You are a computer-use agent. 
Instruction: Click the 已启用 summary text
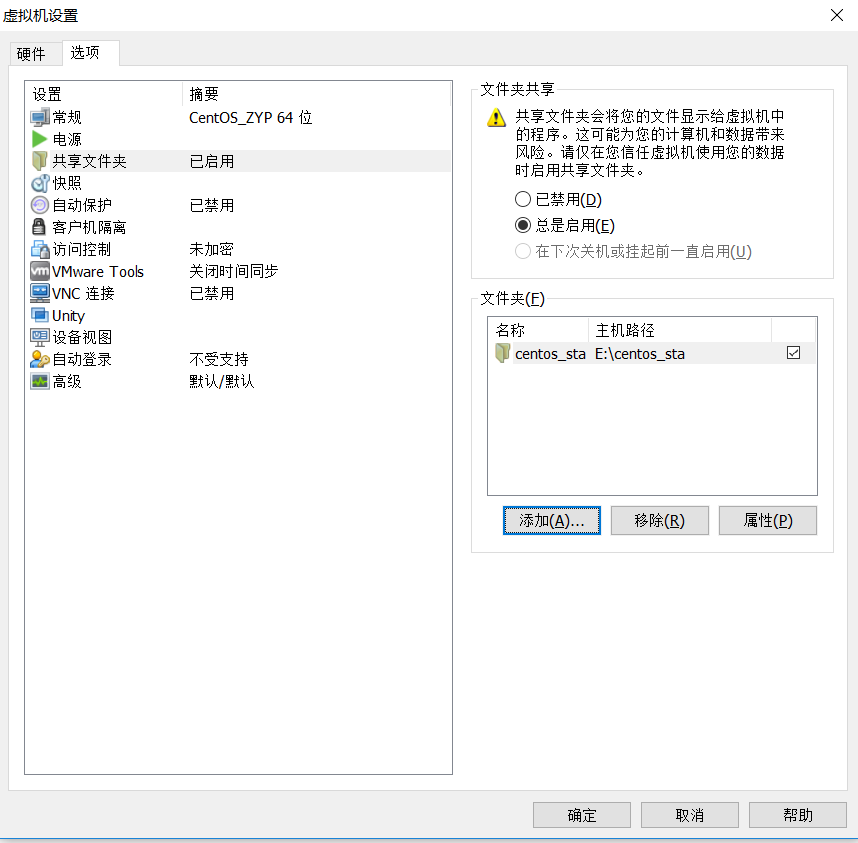pyautogui.click(x=211, y=161)
